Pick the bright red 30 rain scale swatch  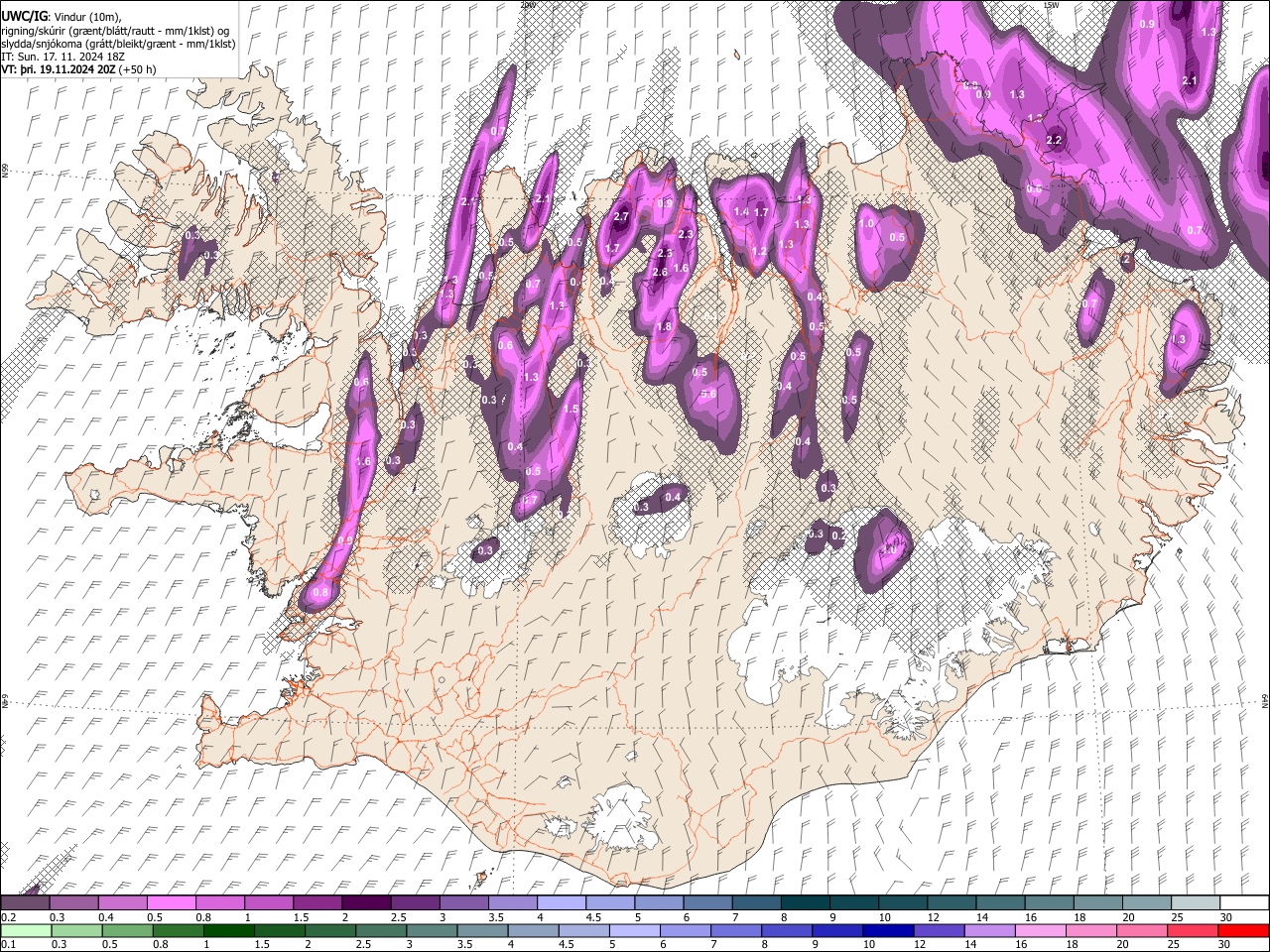tap(1242, 930)
